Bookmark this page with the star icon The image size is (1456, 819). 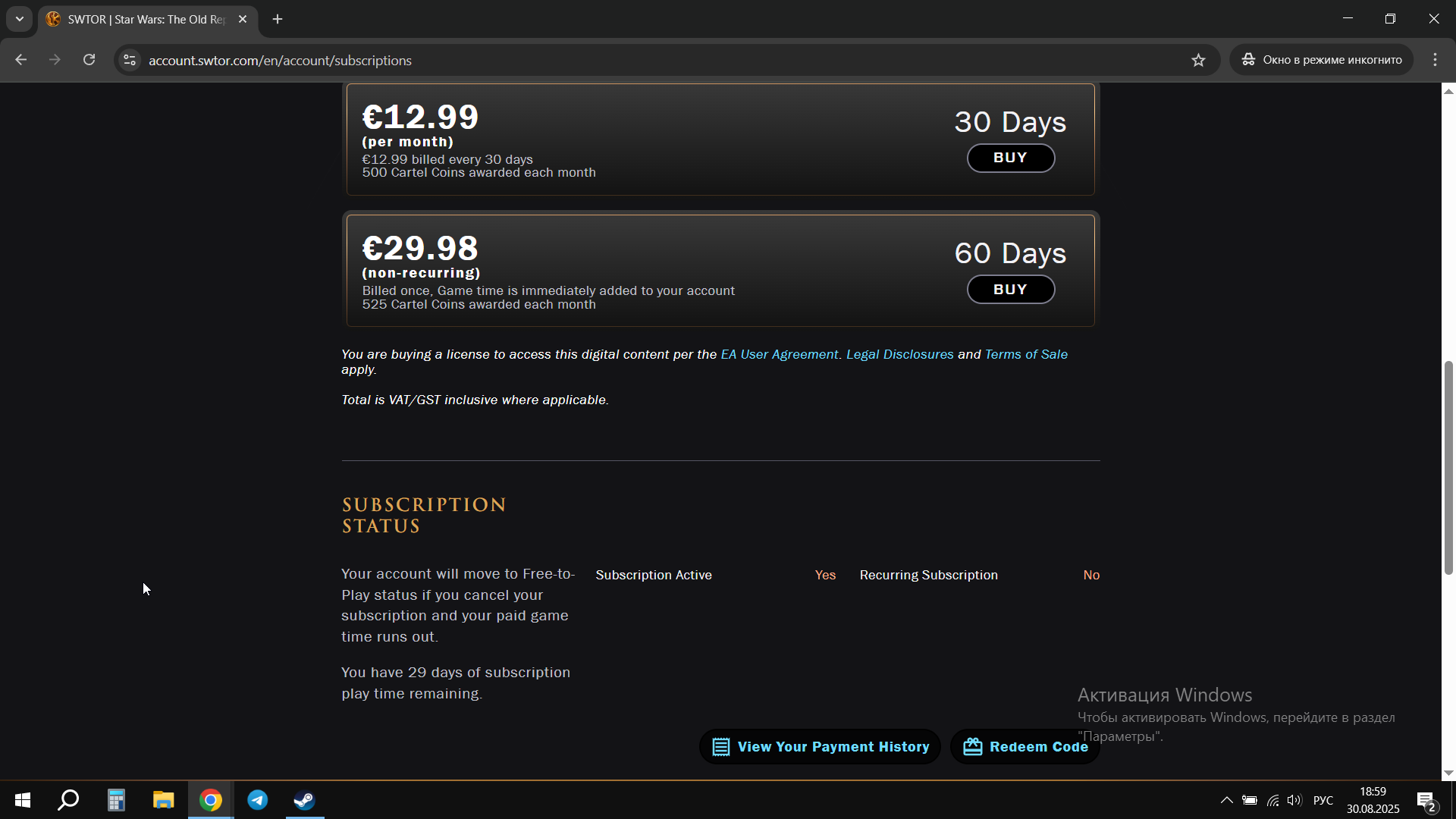click(x=1198, y=60)
